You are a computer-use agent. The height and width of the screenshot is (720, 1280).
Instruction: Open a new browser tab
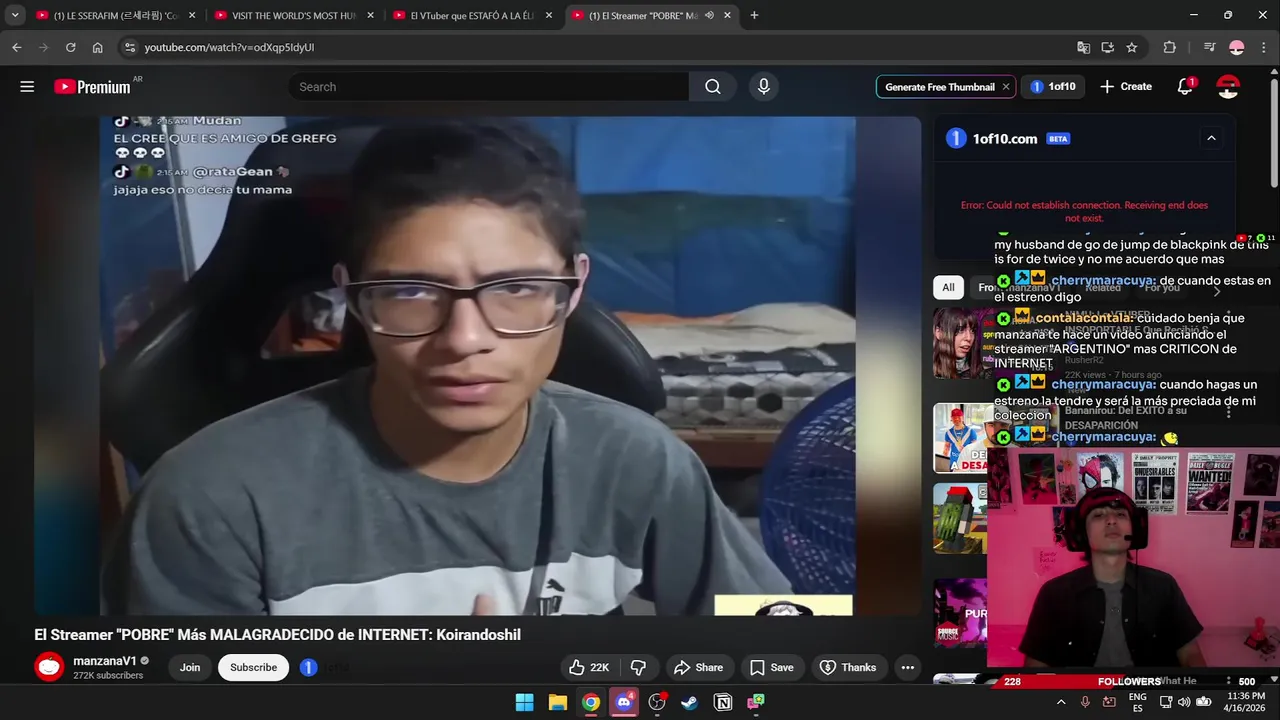pos(754,15)
